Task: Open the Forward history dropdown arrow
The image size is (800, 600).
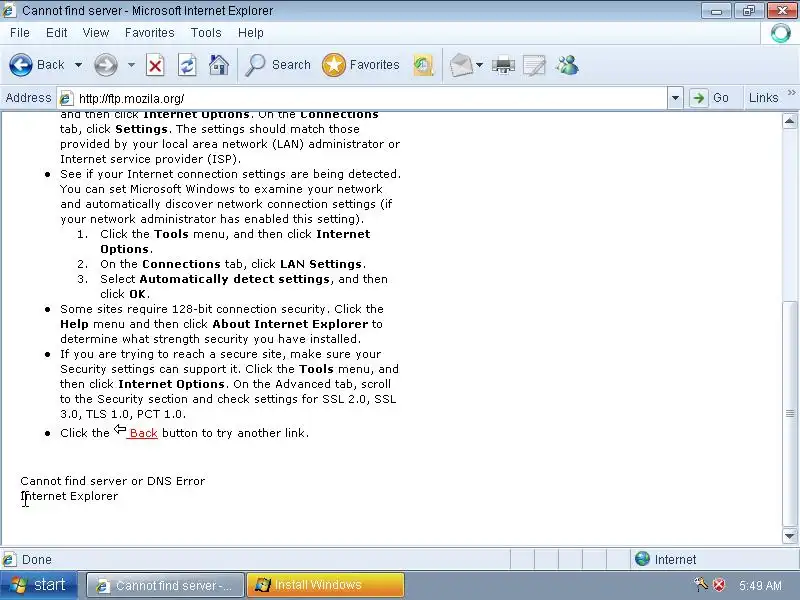Action: click(131, 65)
